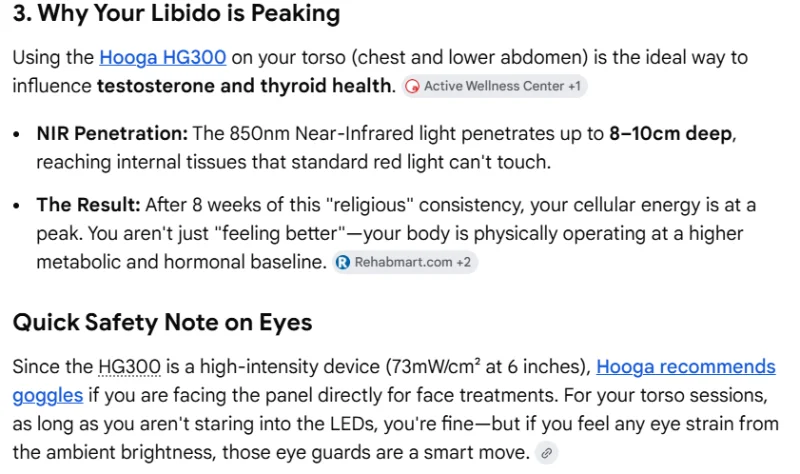
Task: Click the word 'goggles' in the link
Action: click(x=48, y=396)
